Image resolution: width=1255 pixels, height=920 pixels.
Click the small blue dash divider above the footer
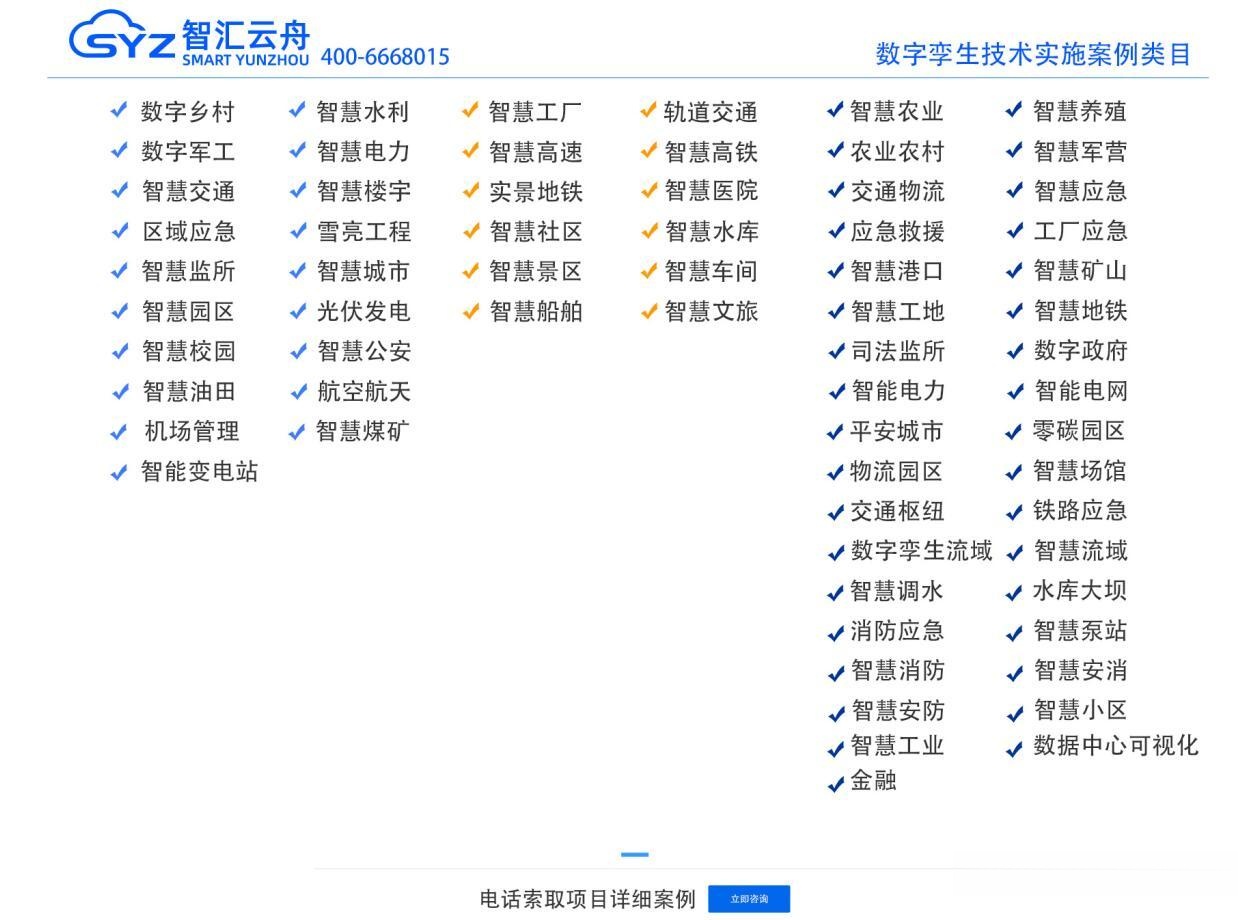pos(636,853)
